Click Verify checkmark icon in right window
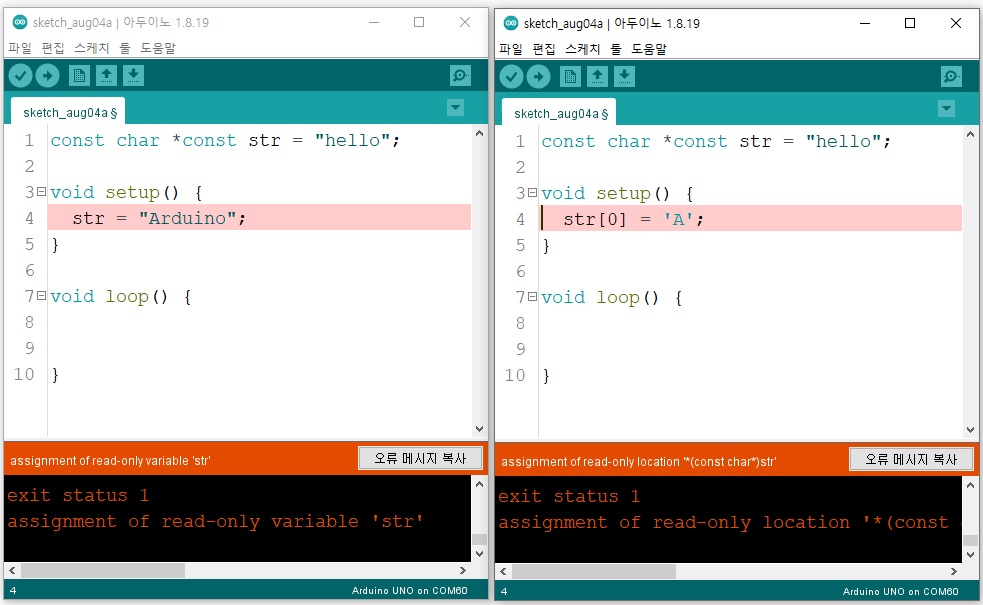Image resolution: width=983 pixels, height=605 pixels. coord(512,77)
